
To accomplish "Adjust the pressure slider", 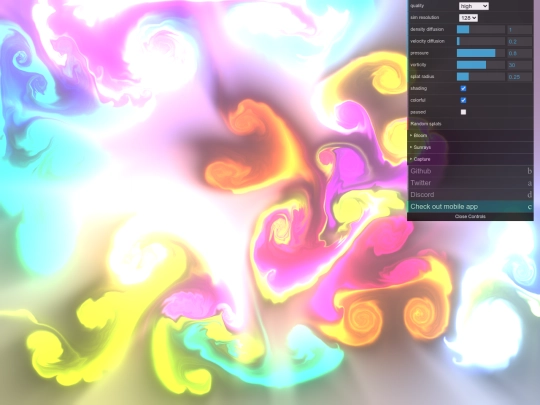I will point(481,53).
